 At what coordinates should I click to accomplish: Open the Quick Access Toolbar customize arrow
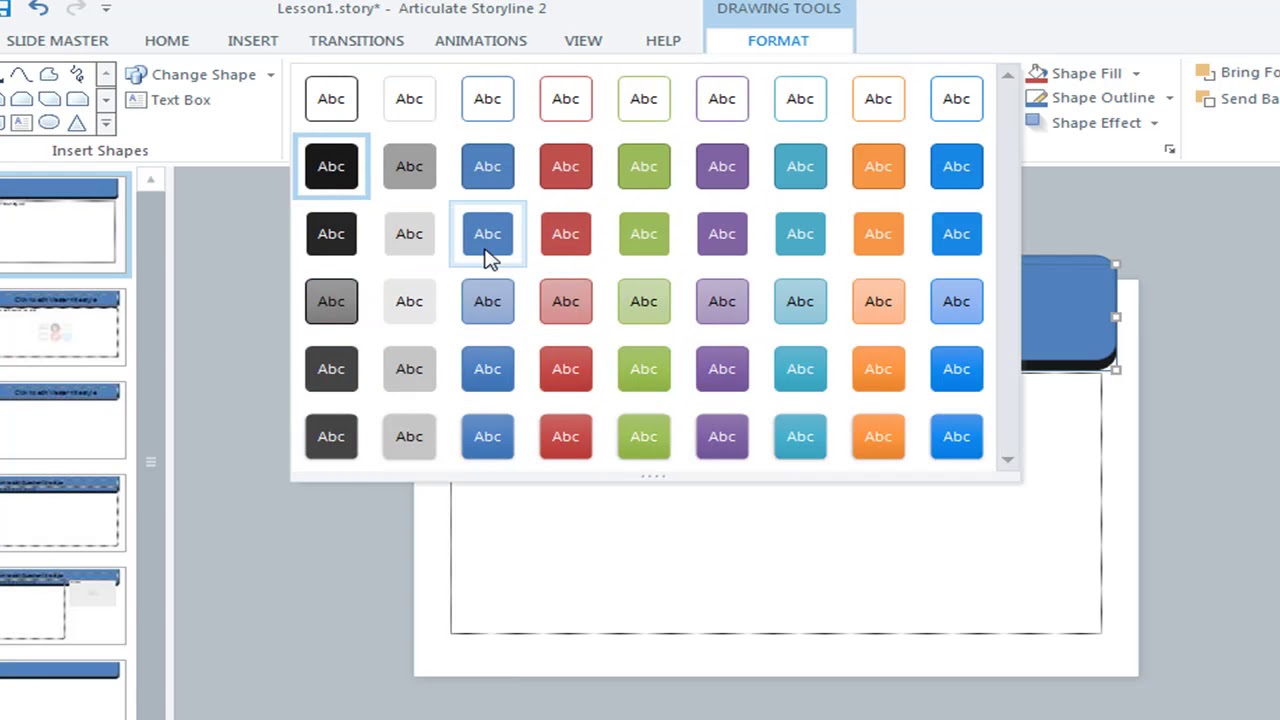[105, 8]
